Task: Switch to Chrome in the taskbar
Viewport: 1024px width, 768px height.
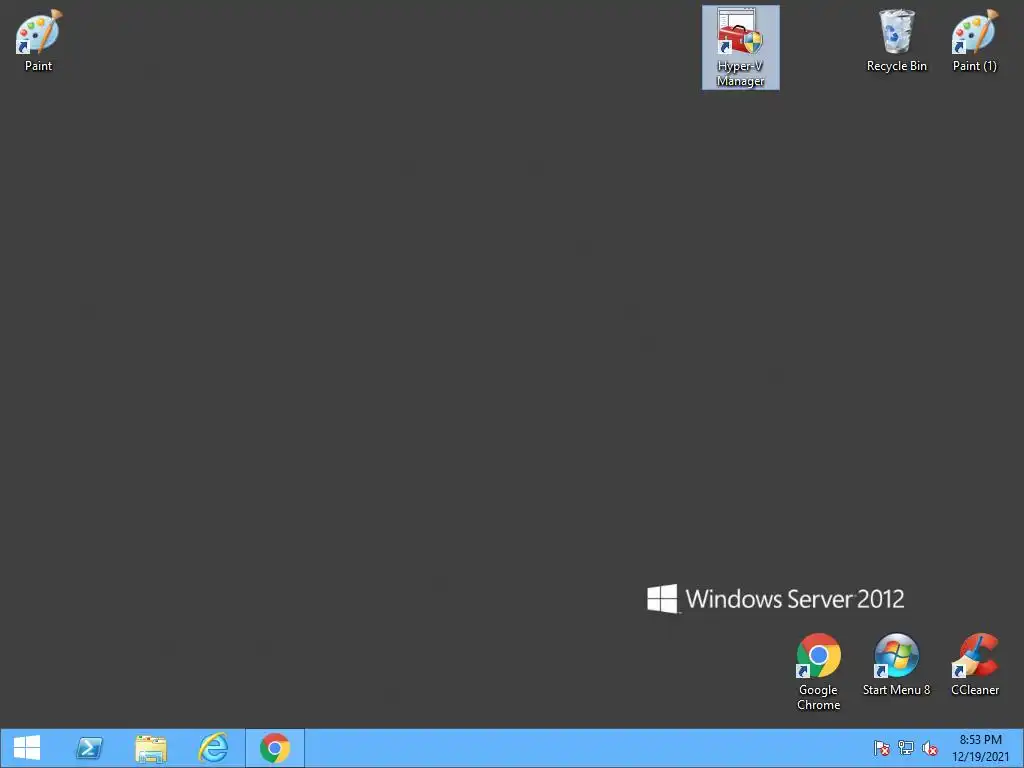Action: coord(275,748)
